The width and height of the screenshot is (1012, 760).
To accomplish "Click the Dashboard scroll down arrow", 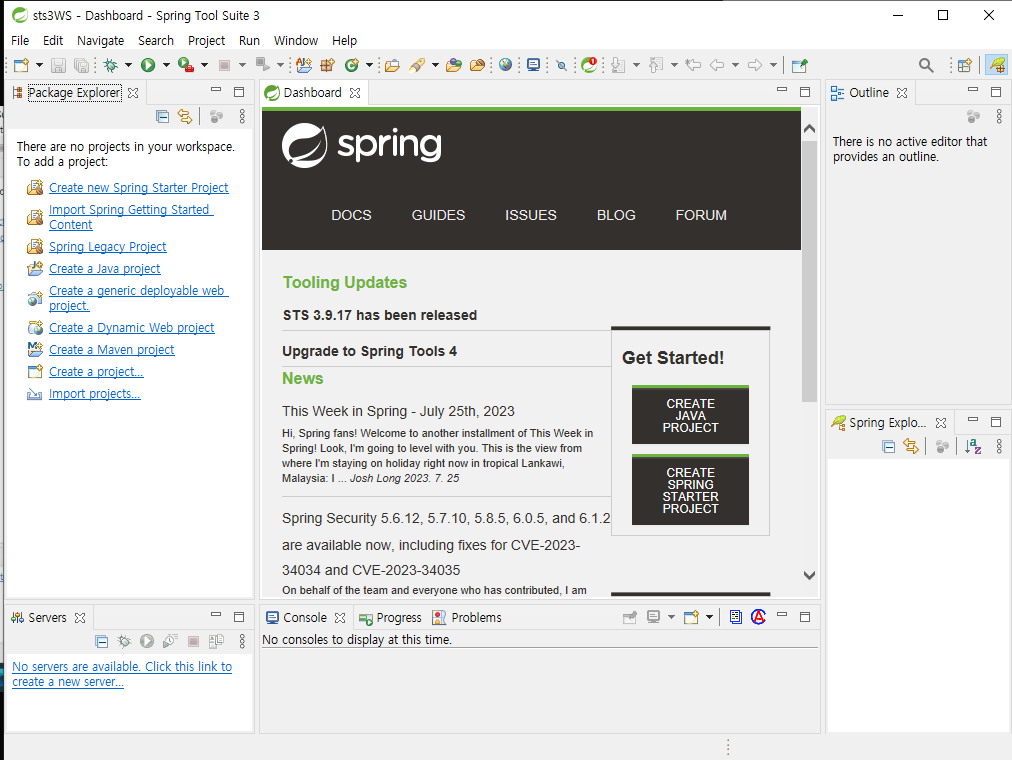I will click(x=809, y=575).
